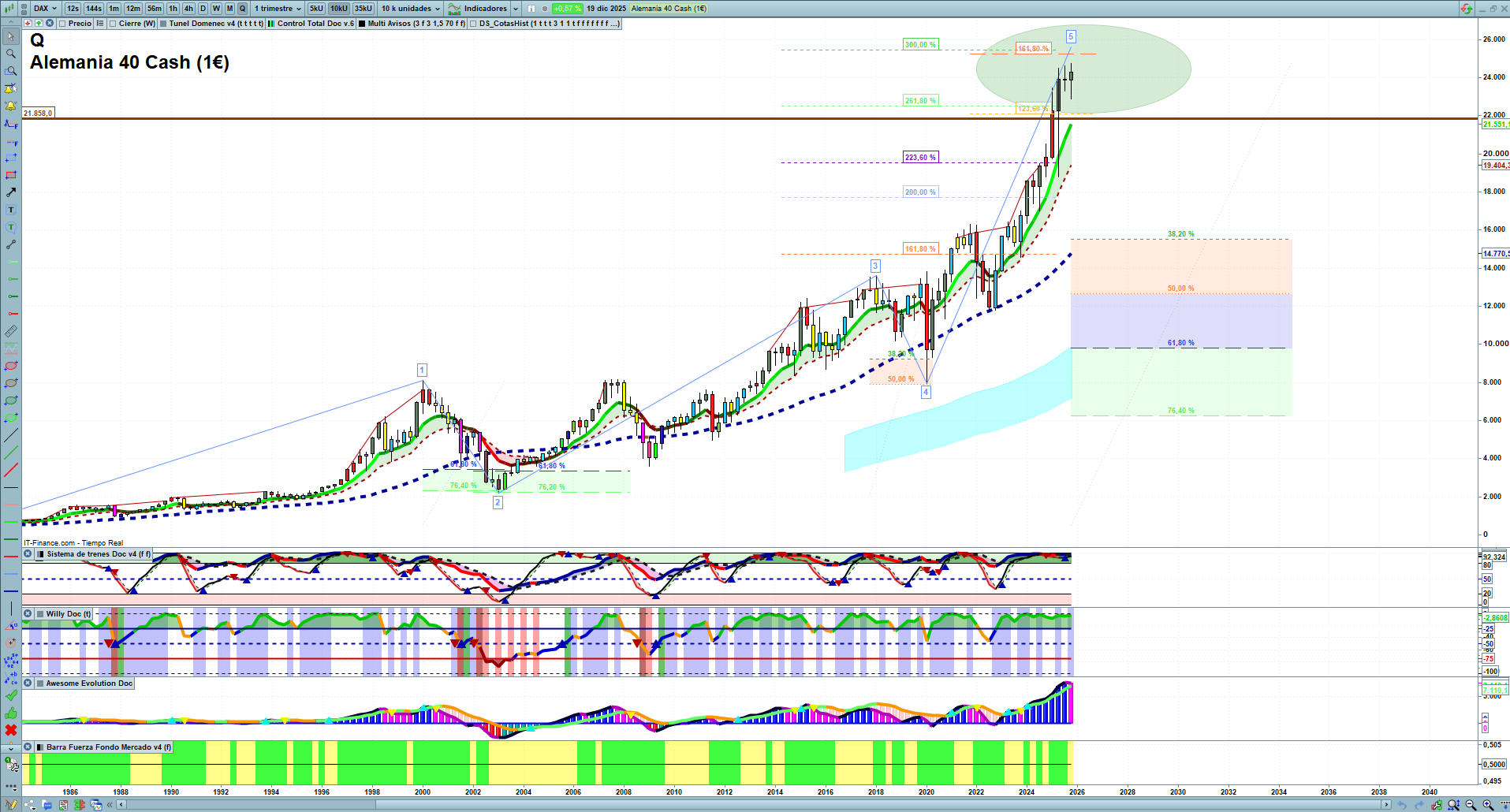
Task: Select the black arrow drawing tool
Action: (11, 192)
